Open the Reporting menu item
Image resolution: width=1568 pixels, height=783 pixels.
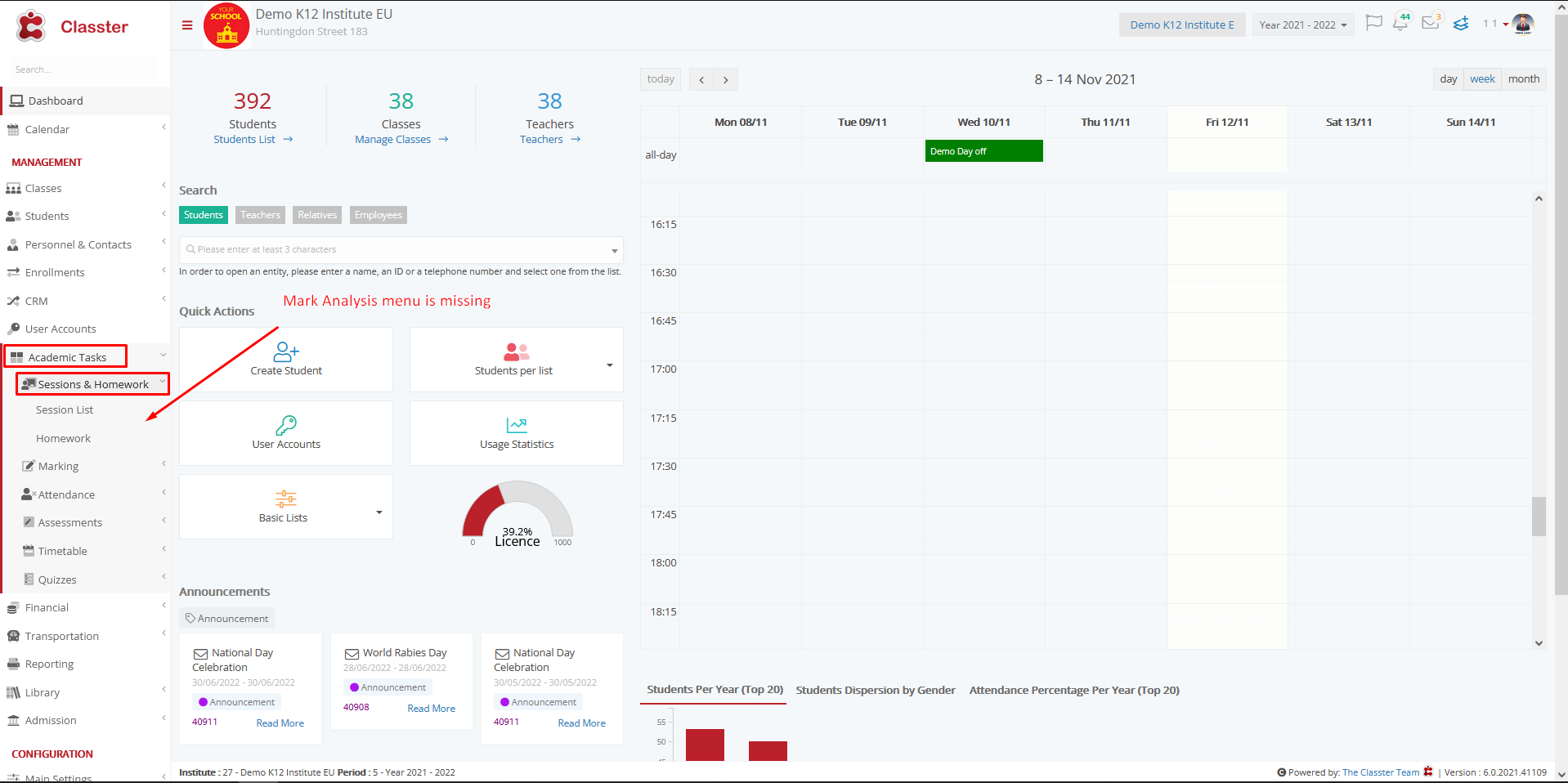tap(49, 664)
